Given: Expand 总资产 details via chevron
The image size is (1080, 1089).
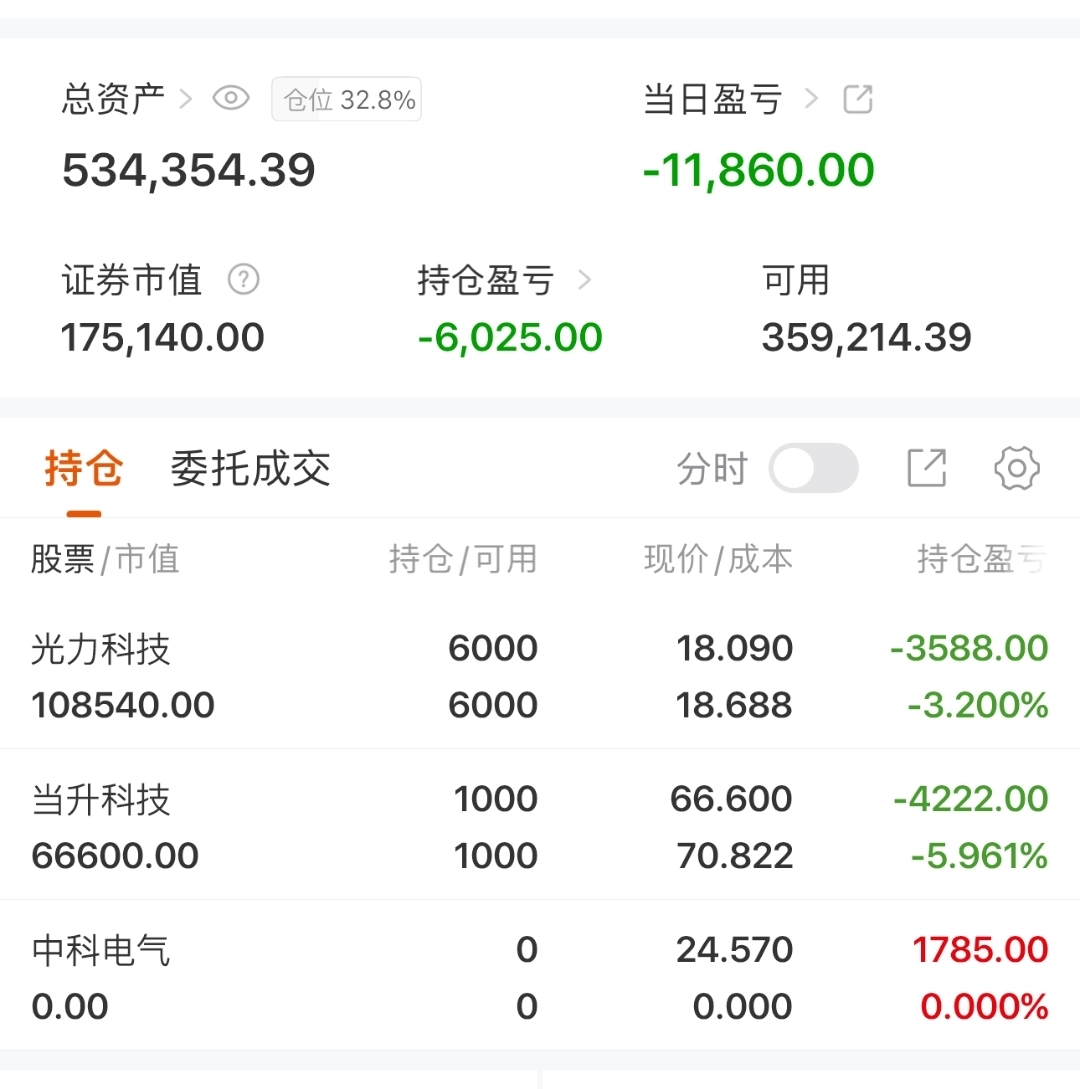Looking at the screenshot, I should 186,99.
